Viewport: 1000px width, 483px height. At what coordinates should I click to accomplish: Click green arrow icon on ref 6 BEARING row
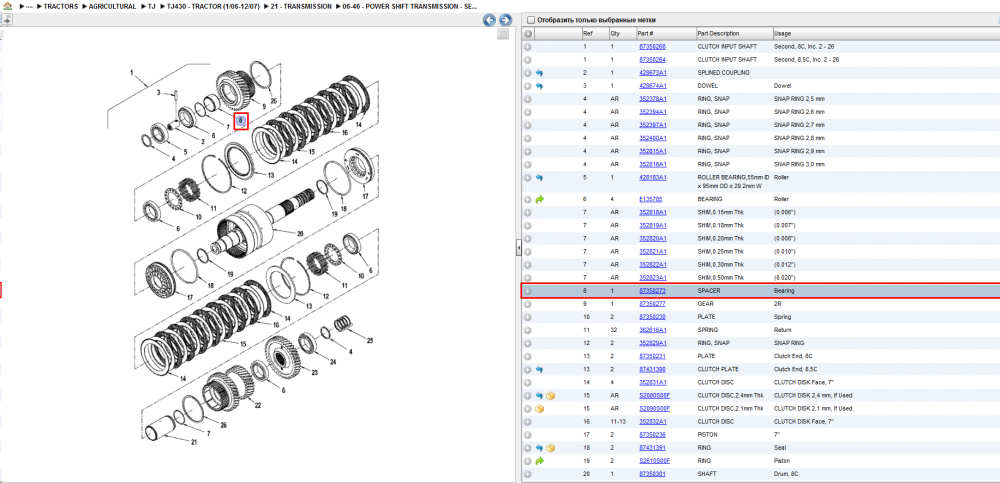pos(540,199)
